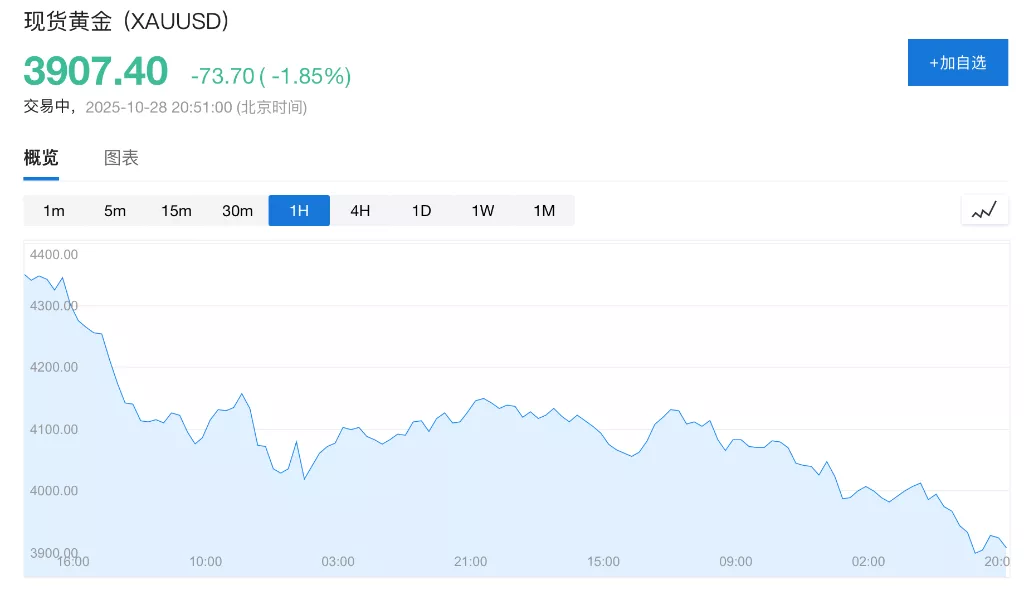
Task: Switch to the 概览 tab
Action: [41, 158]
